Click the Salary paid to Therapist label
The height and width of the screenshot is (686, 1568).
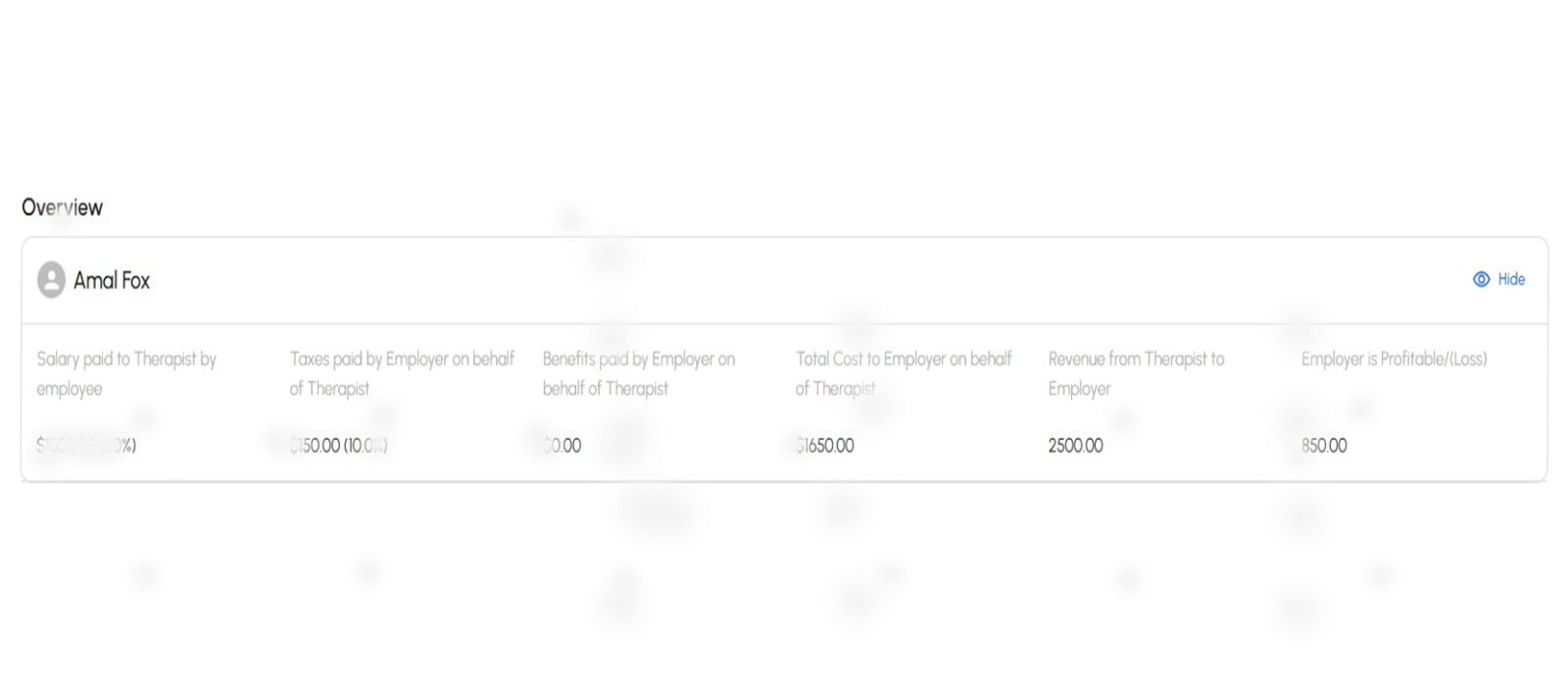point(126,373)
